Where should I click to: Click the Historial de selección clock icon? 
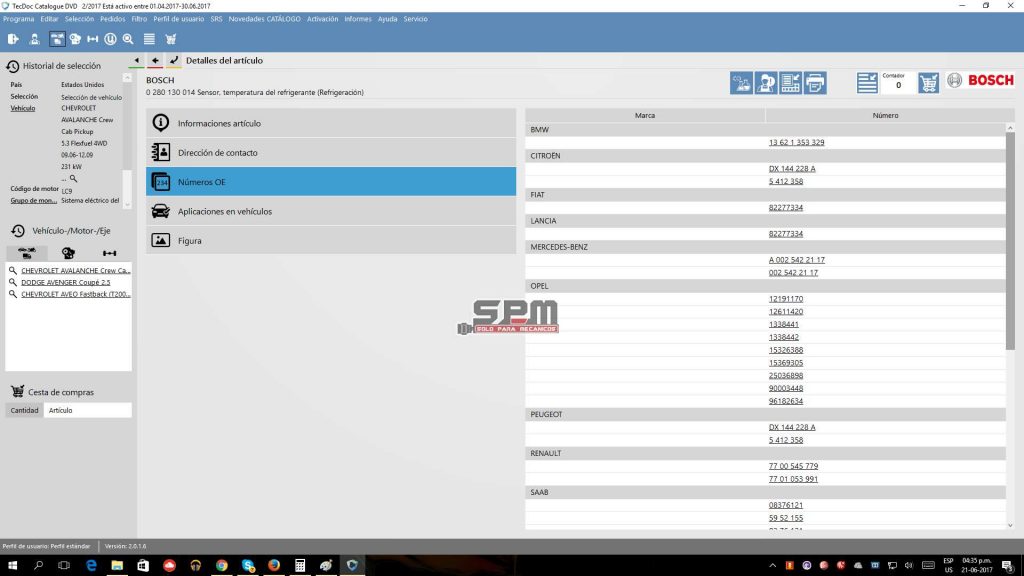tap(12, 66)
